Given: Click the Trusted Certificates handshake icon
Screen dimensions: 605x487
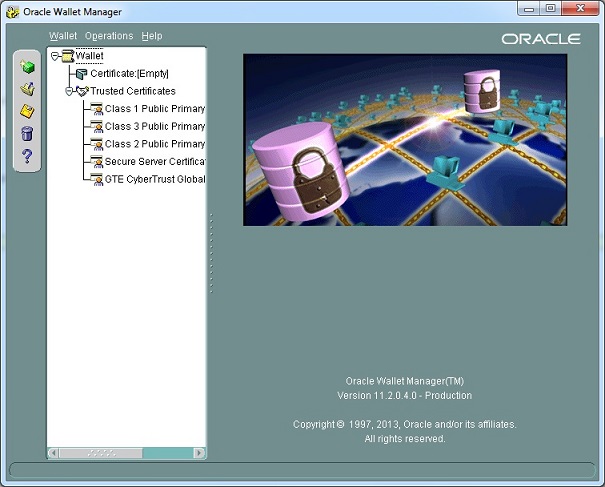Looking at the screenshot, I should (82, 91).
